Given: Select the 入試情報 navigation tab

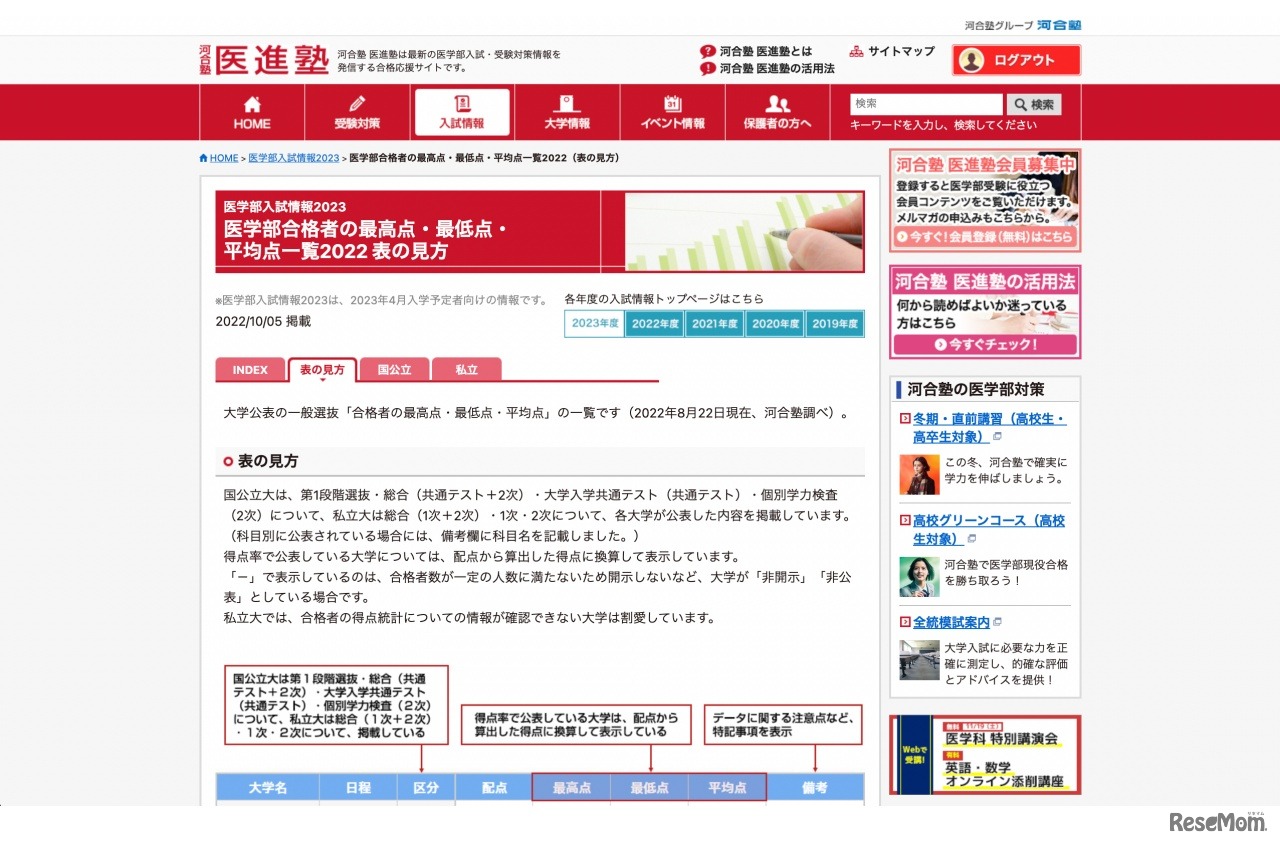Looking at the screenshot, I should [462, 112].
